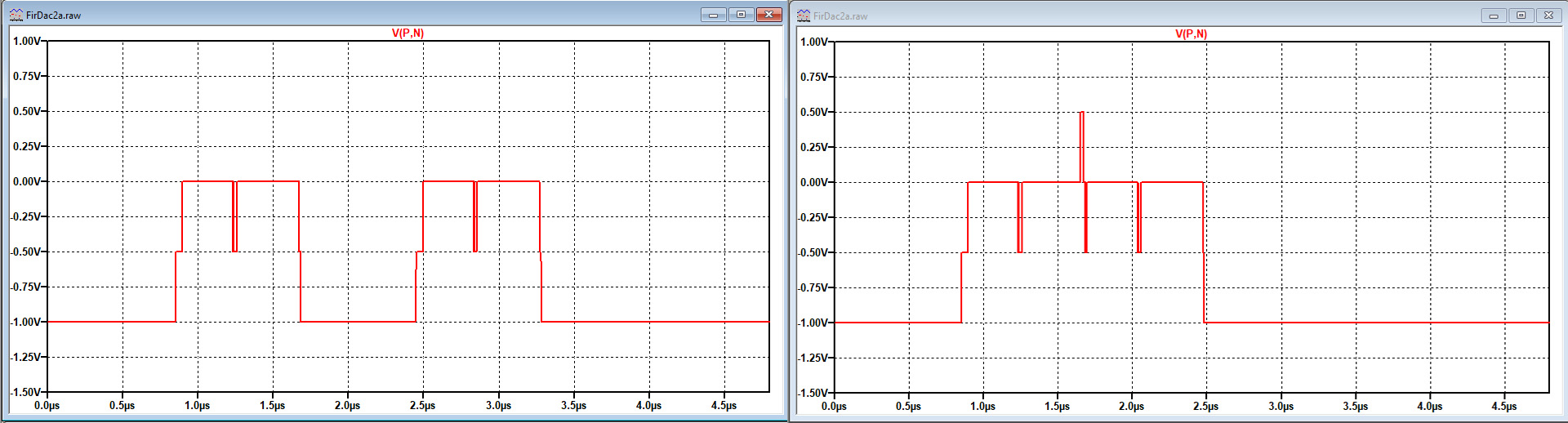
Task: Click the 4.5µs time label in left plot
Action: 724,405
